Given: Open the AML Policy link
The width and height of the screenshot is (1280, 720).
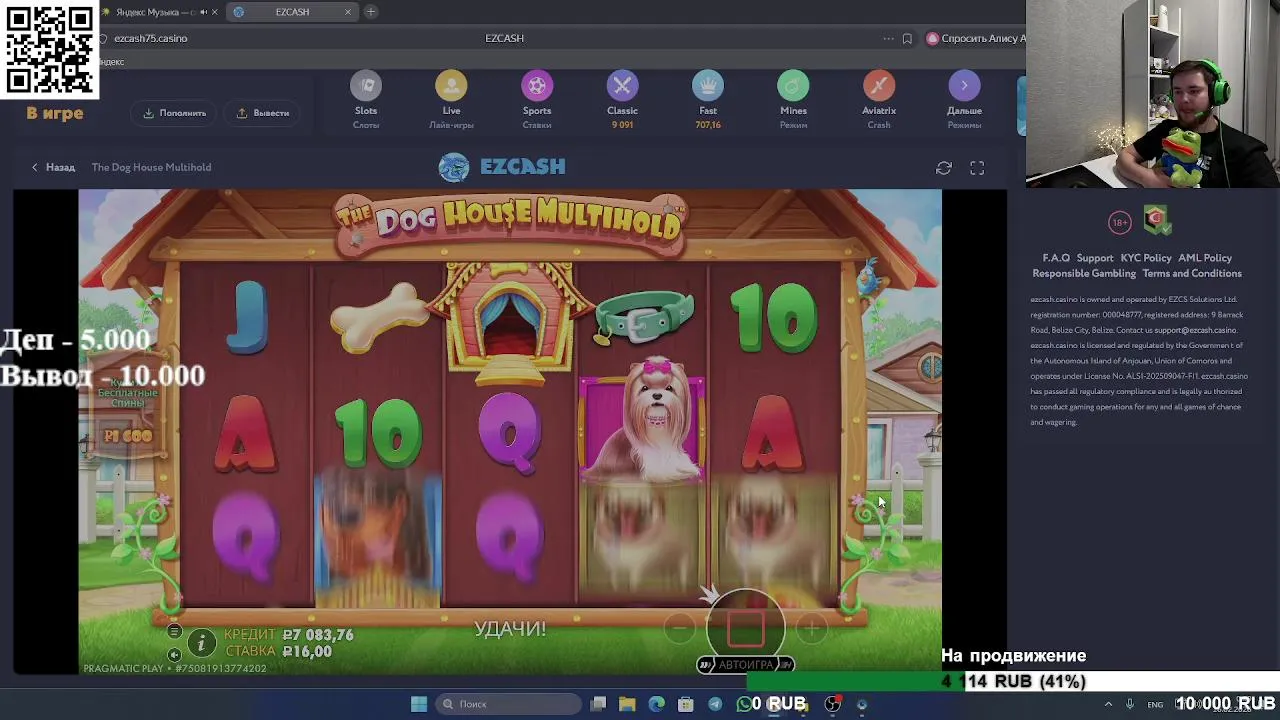Looking at the screenshot, I should pos(1205,258).
